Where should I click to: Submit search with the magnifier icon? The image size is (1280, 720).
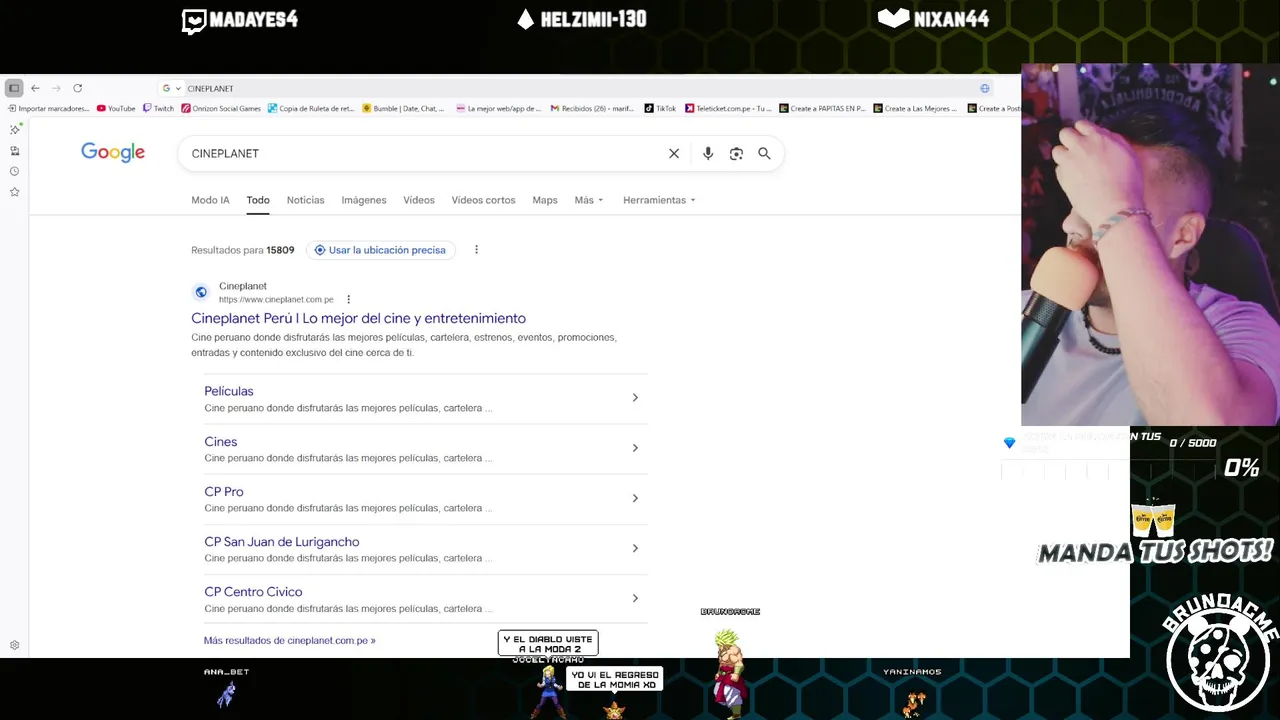(764, 153)
